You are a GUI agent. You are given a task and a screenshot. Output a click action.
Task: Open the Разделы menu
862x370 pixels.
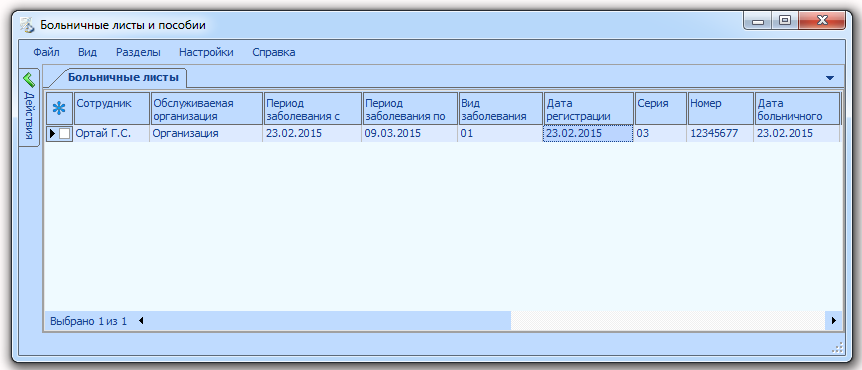[138, 52]
